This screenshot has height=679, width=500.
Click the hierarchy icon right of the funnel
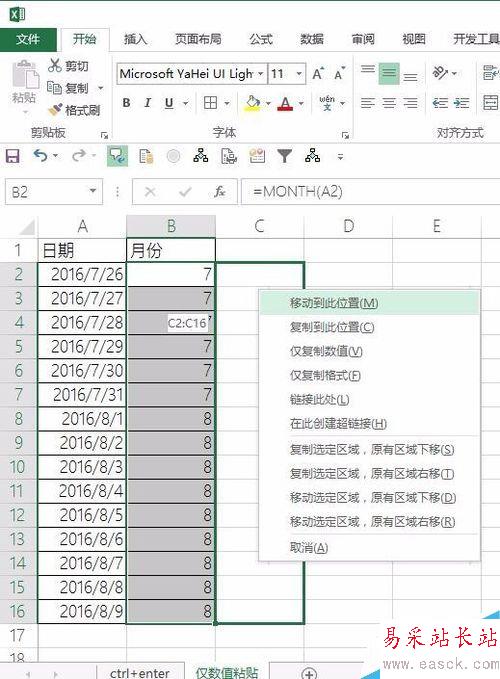[x=313, y=155]
